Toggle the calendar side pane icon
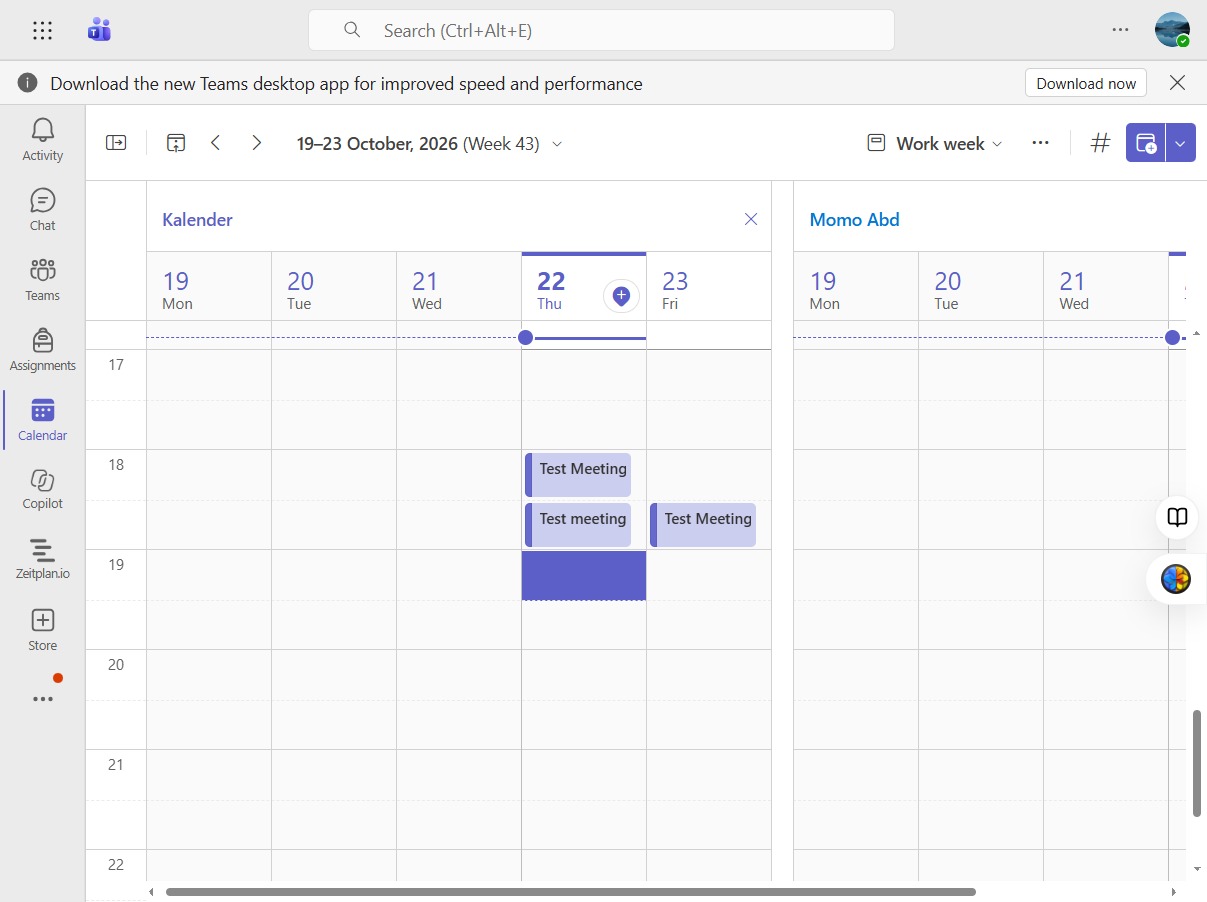 pyautogui.click(x=117, y=143)
